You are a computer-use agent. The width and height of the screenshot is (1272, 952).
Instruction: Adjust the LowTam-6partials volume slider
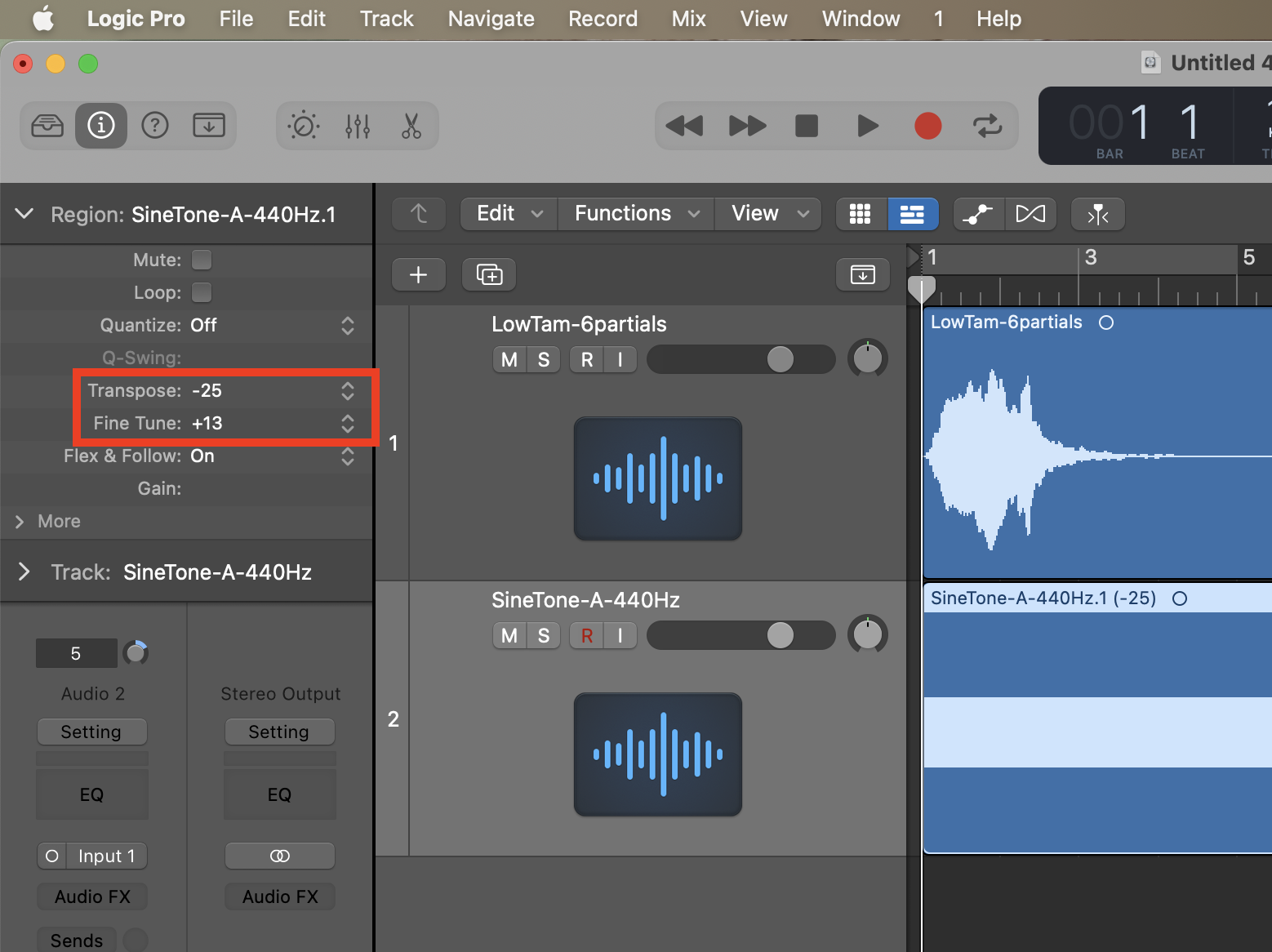point(781,359)
